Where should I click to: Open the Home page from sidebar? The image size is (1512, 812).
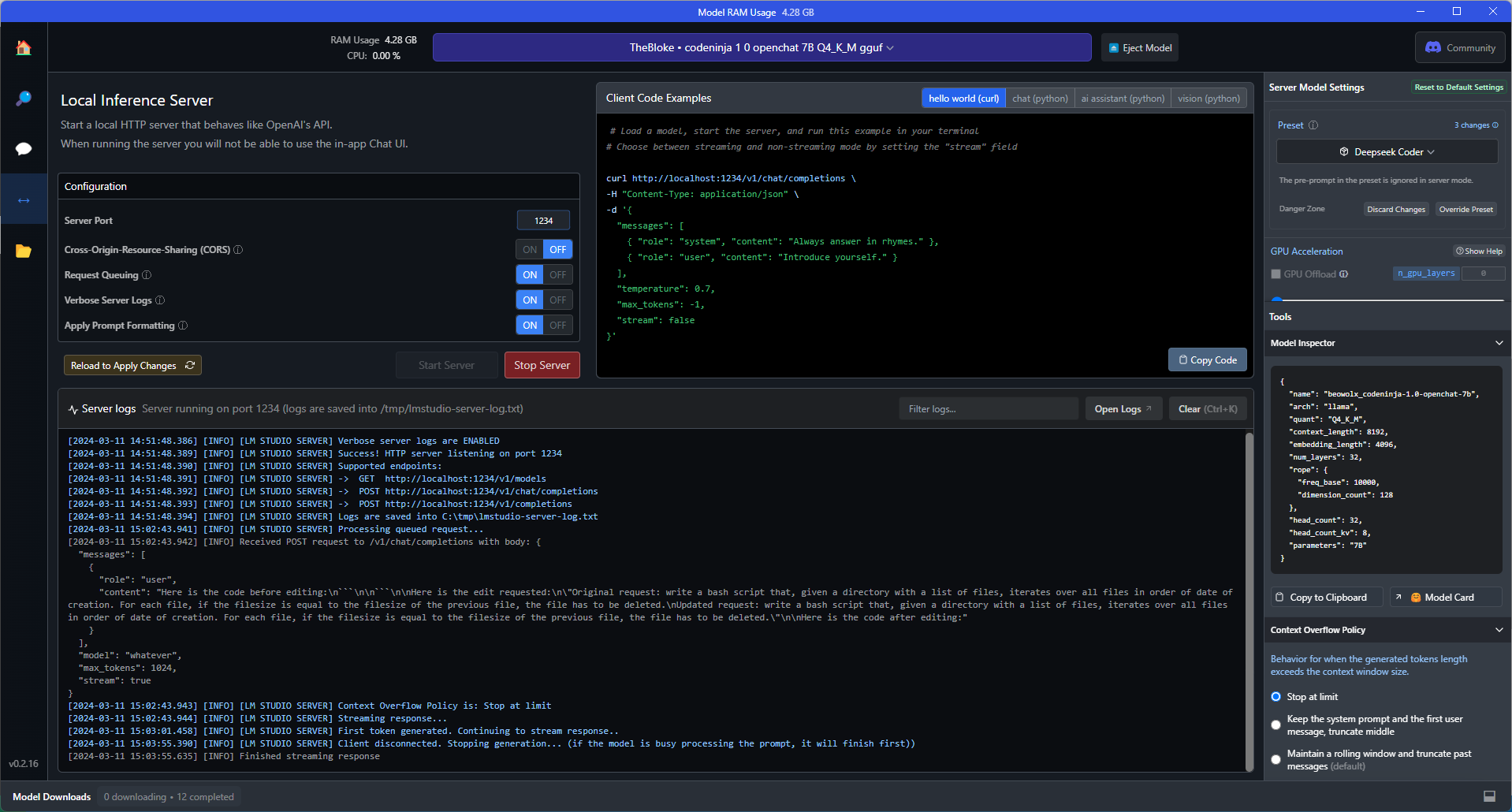(24, 48)
